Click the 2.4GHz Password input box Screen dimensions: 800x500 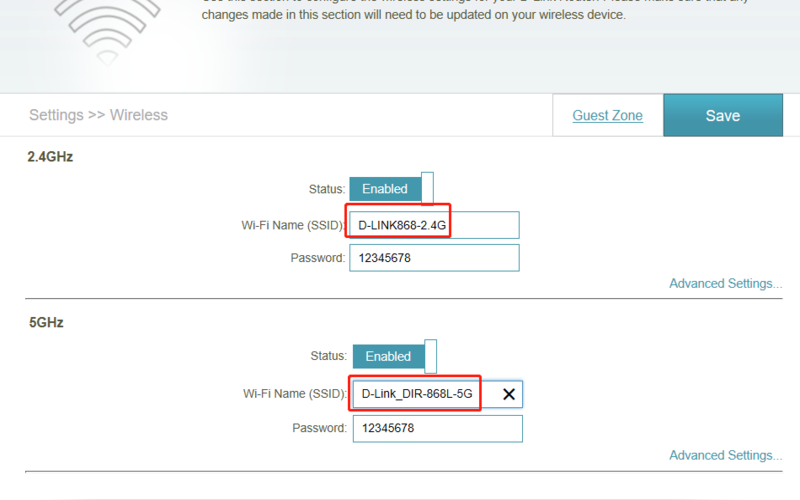pos(434,258)
